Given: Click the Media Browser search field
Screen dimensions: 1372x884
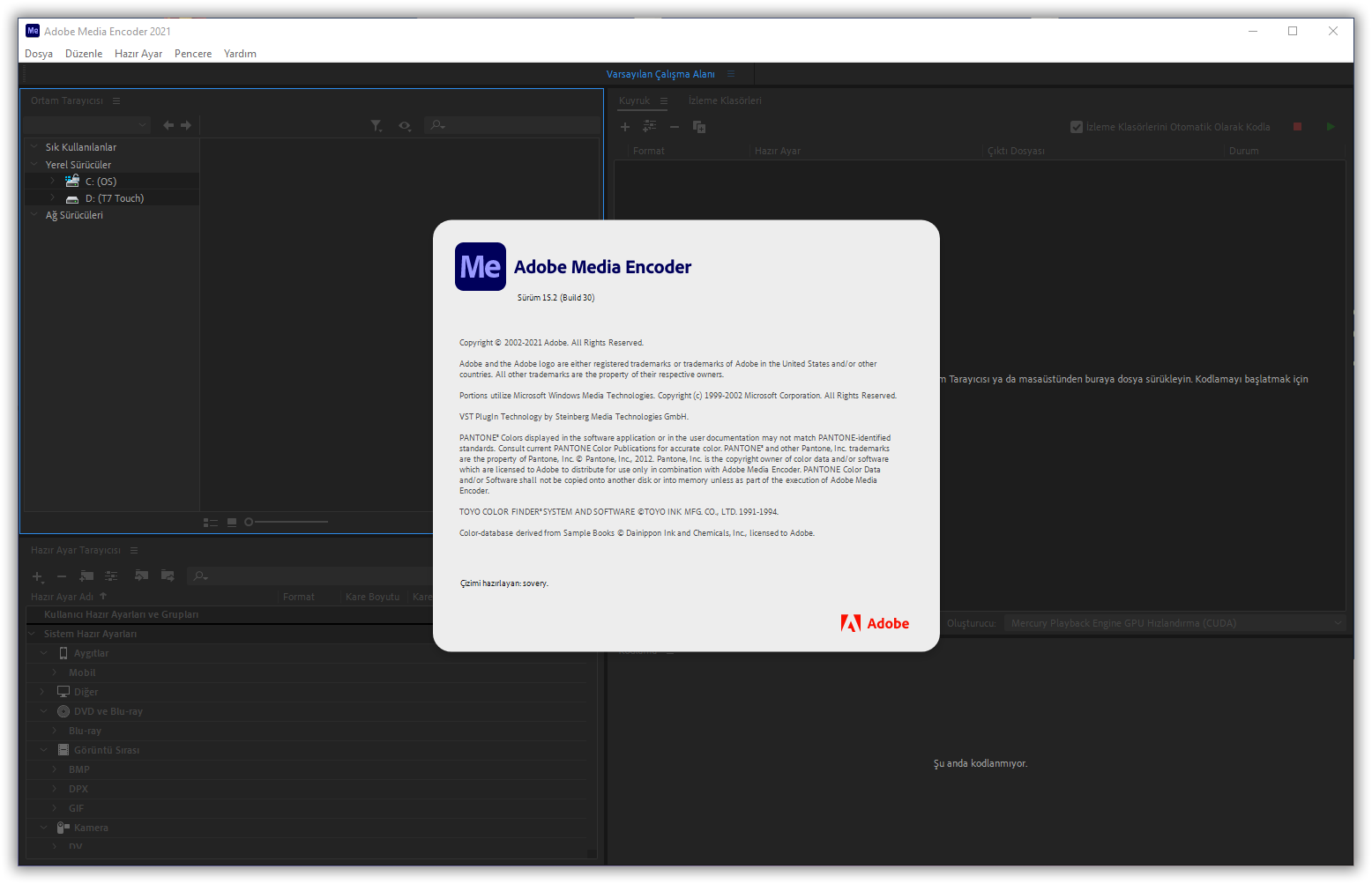Looking at the screenshot, I should coord(511,125).
